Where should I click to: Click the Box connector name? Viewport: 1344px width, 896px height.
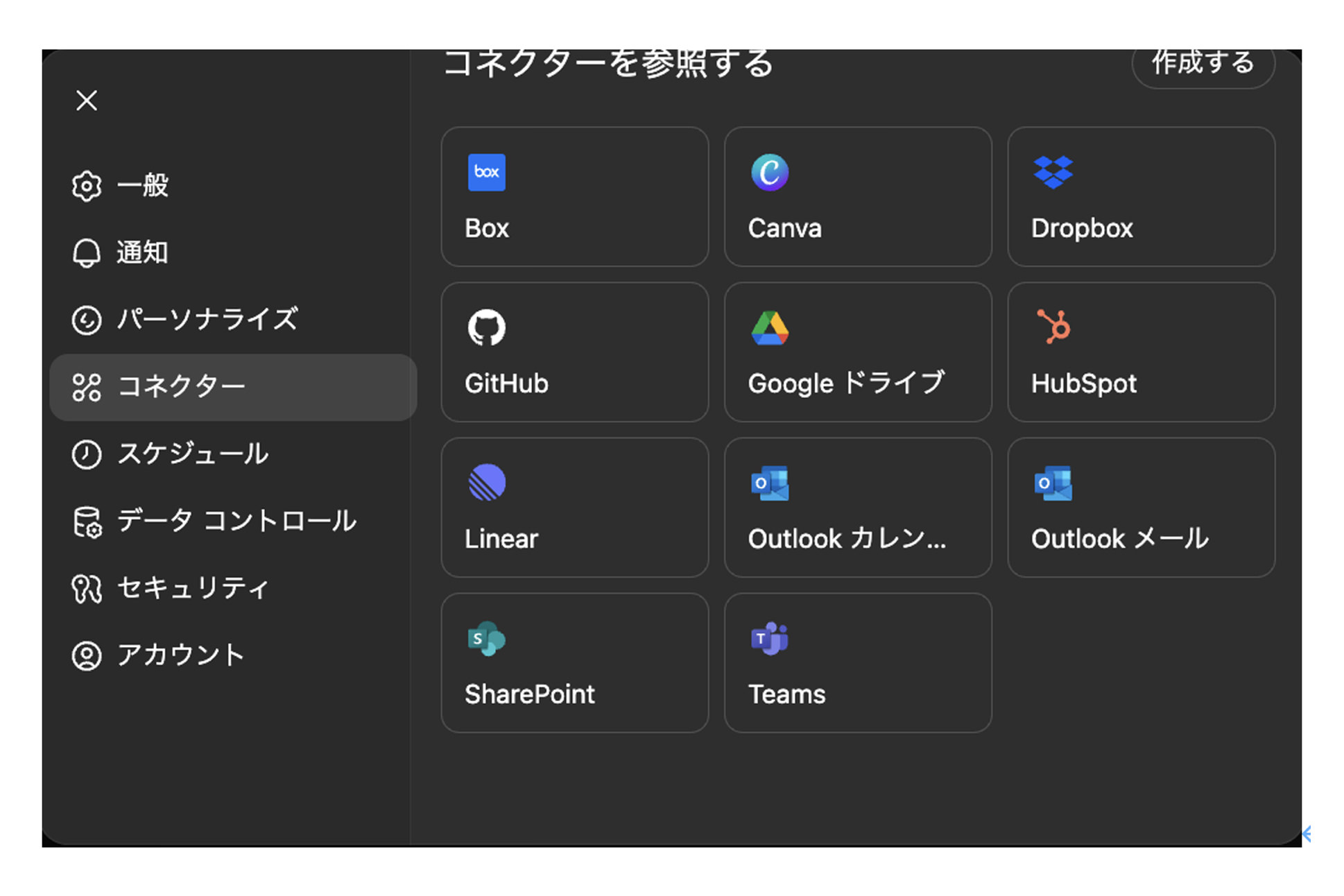487,228
